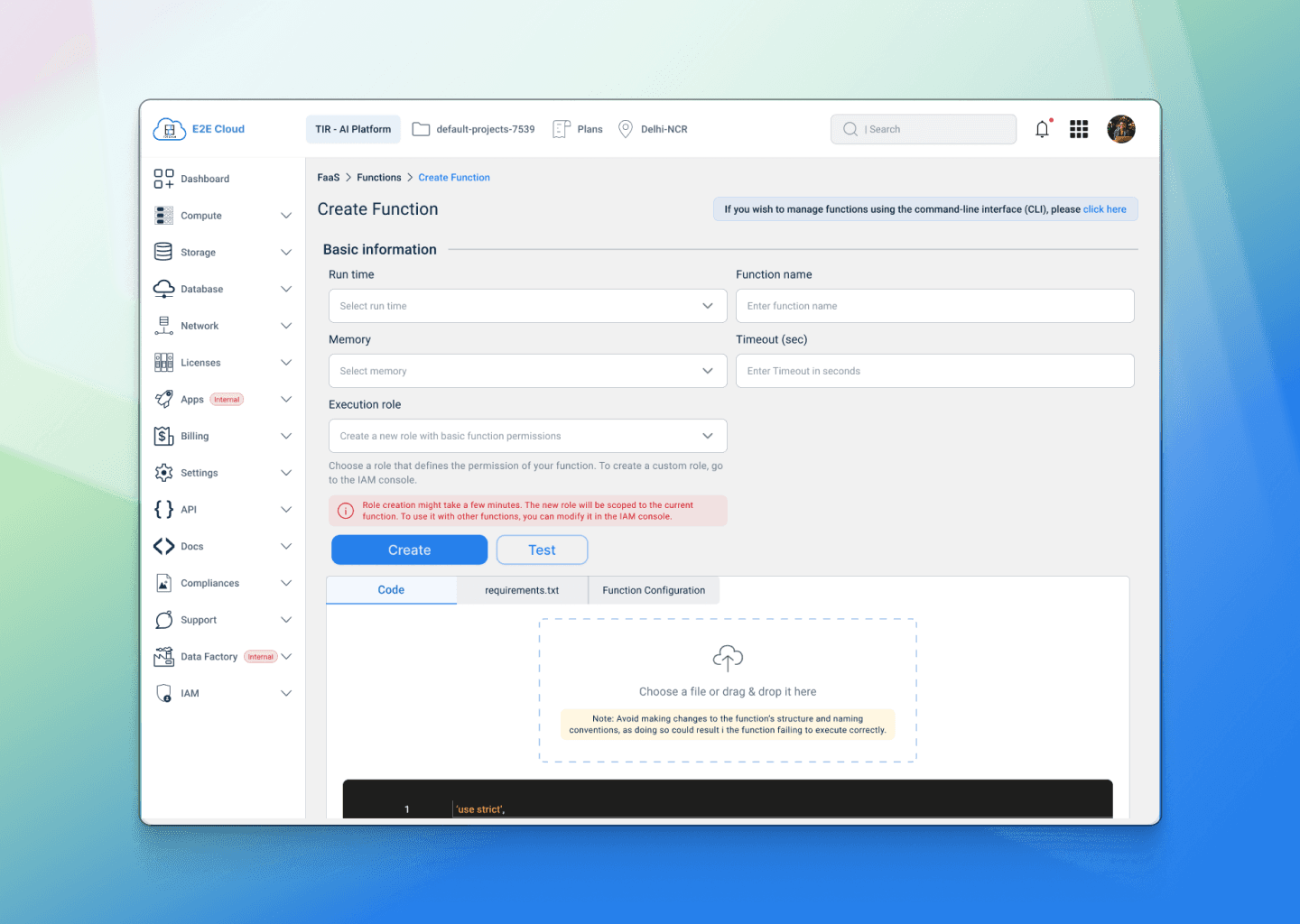The height and width of the screenshot is (924, 1300).
Task: Click the Billing dollar icon
Action: [163, 436]
